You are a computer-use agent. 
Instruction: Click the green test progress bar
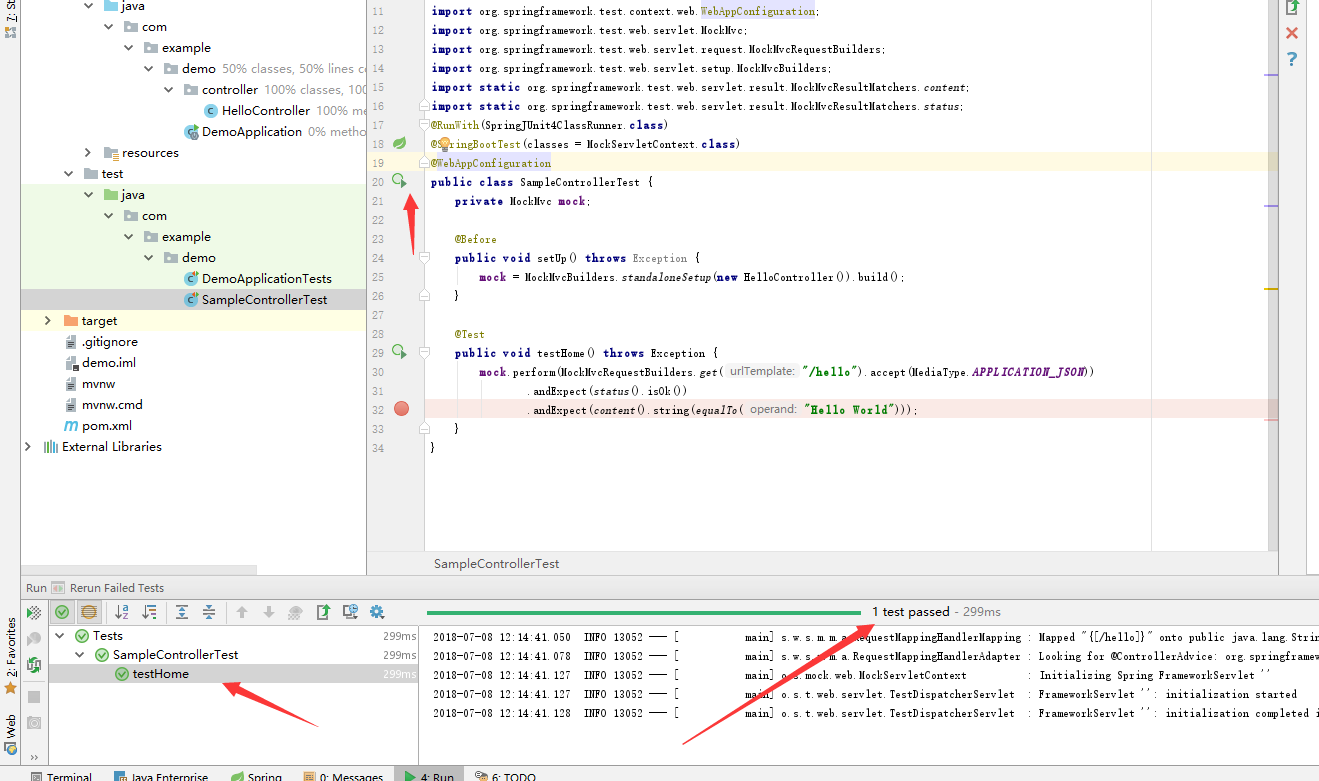pos(643,612)
